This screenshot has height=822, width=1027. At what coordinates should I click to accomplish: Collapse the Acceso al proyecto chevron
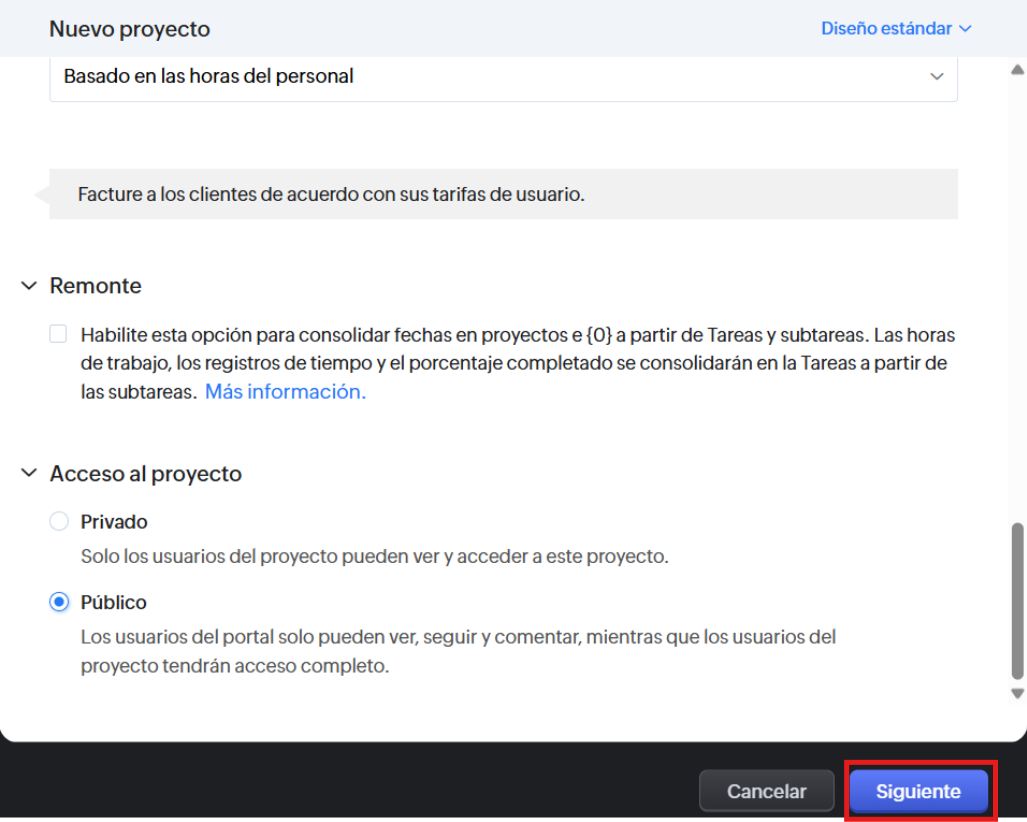(x=28, y=474)
